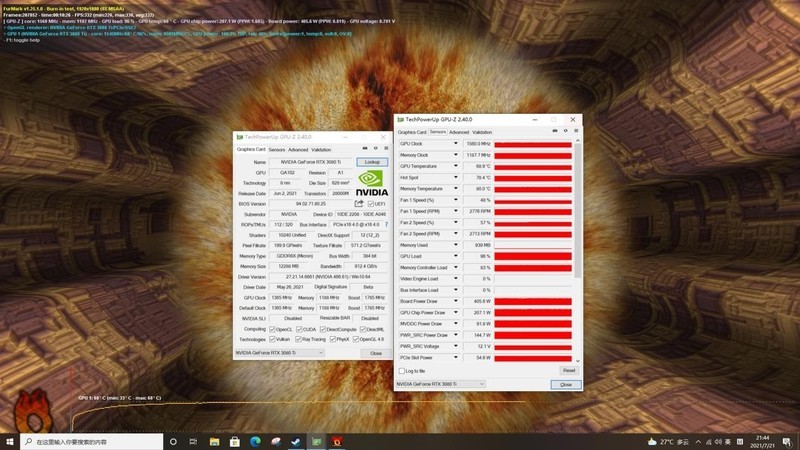Click the sensors list scroll-down arrow
Viewport: 800px width, 450px height.
[x=578, y=360]
